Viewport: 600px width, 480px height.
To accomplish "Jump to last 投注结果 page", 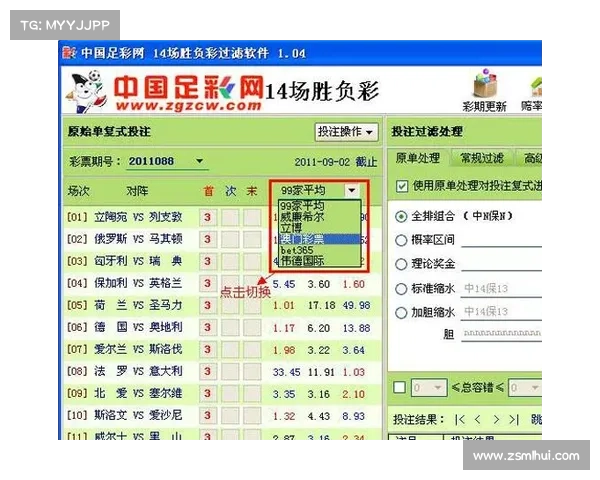I will click(514, 420).
